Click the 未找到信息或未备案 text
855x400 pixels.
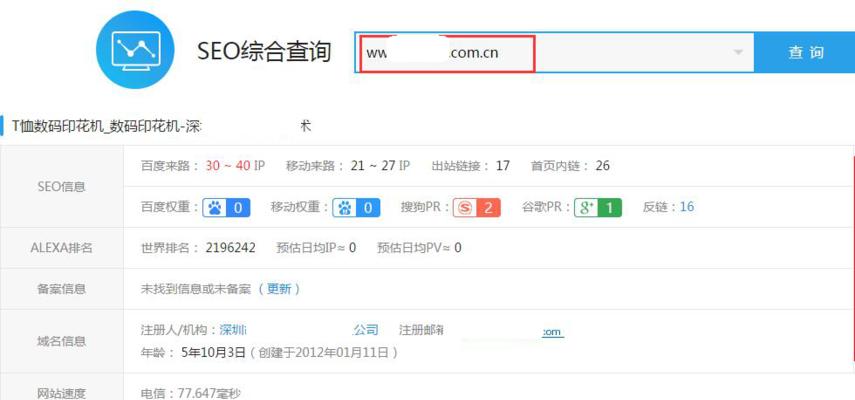(196, 289)
